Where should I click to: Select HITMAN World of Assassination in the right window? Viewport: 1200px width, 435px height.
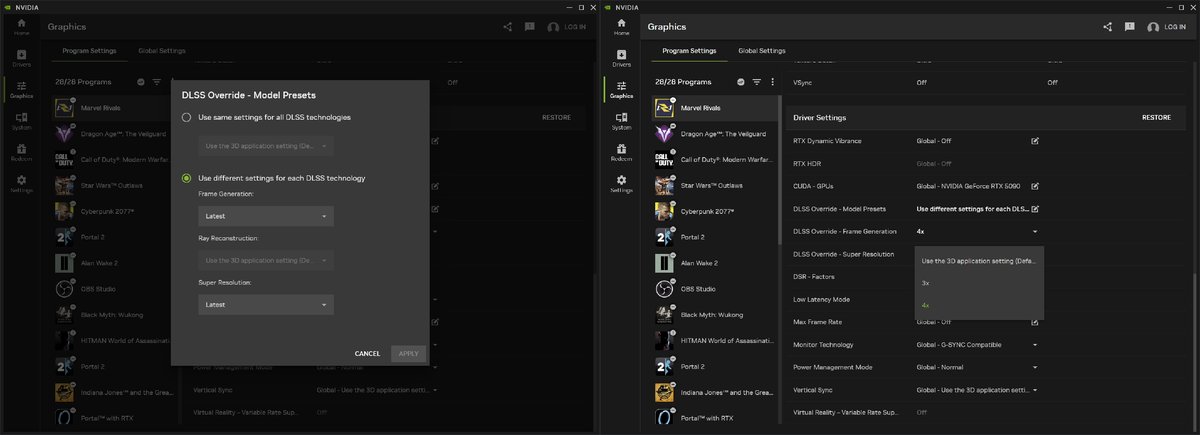pos(664,341)
